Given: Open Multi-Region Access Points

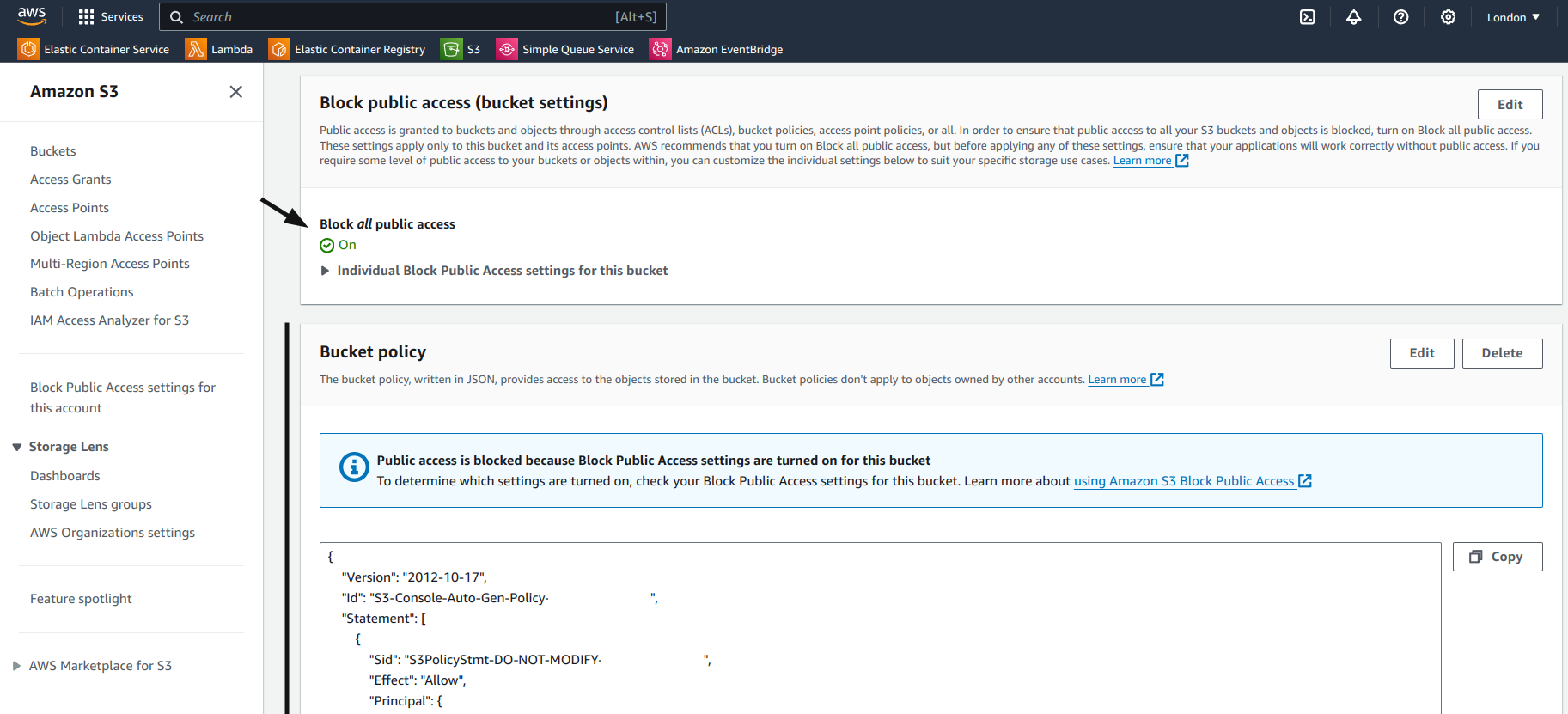Looking at the screenshot, I should (x=110, y=264).
